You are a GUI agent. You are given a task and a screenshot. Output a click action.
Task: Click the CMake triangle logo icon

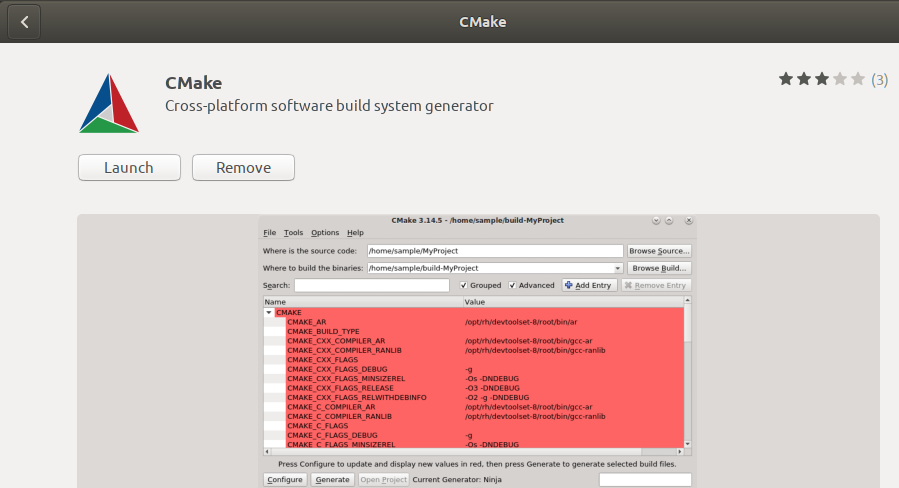point(109,103)
